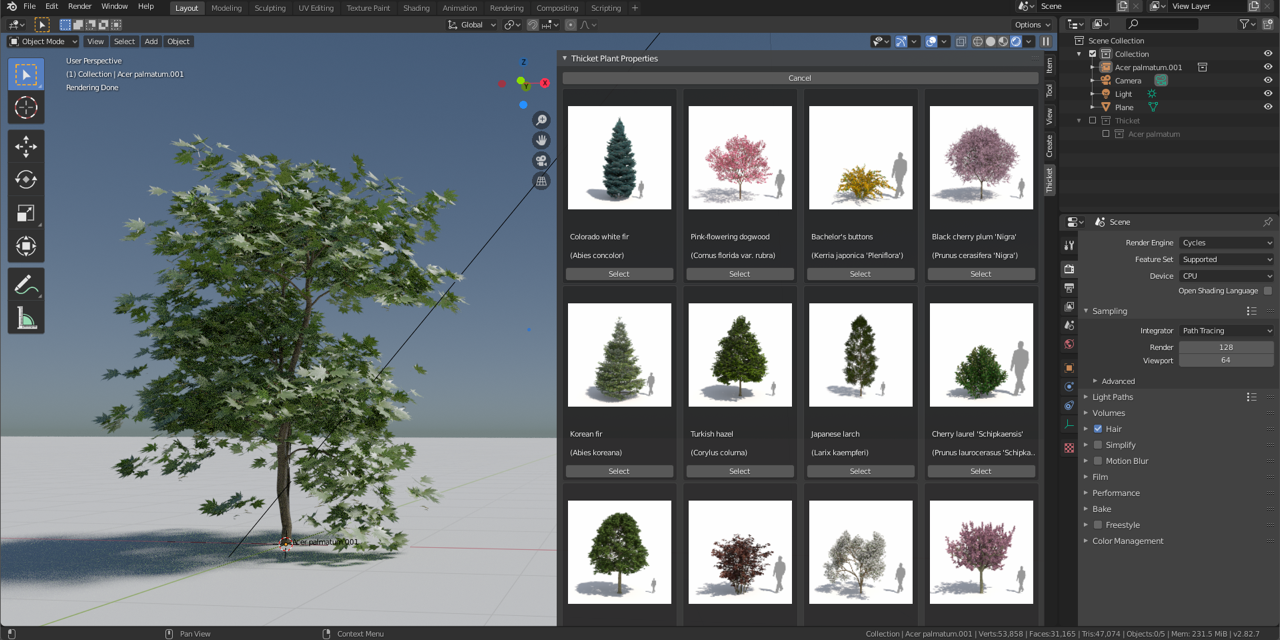
Task: Open the Object properties tab icon
Action: [1069, 368]
